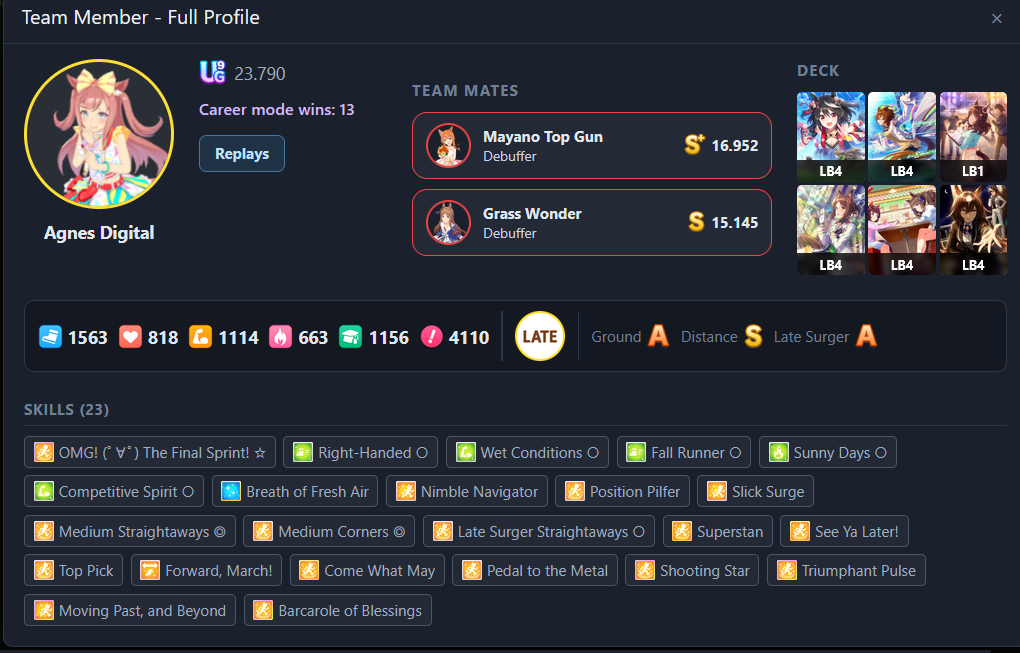Click the pink flame Guts icon

(280, 337)
